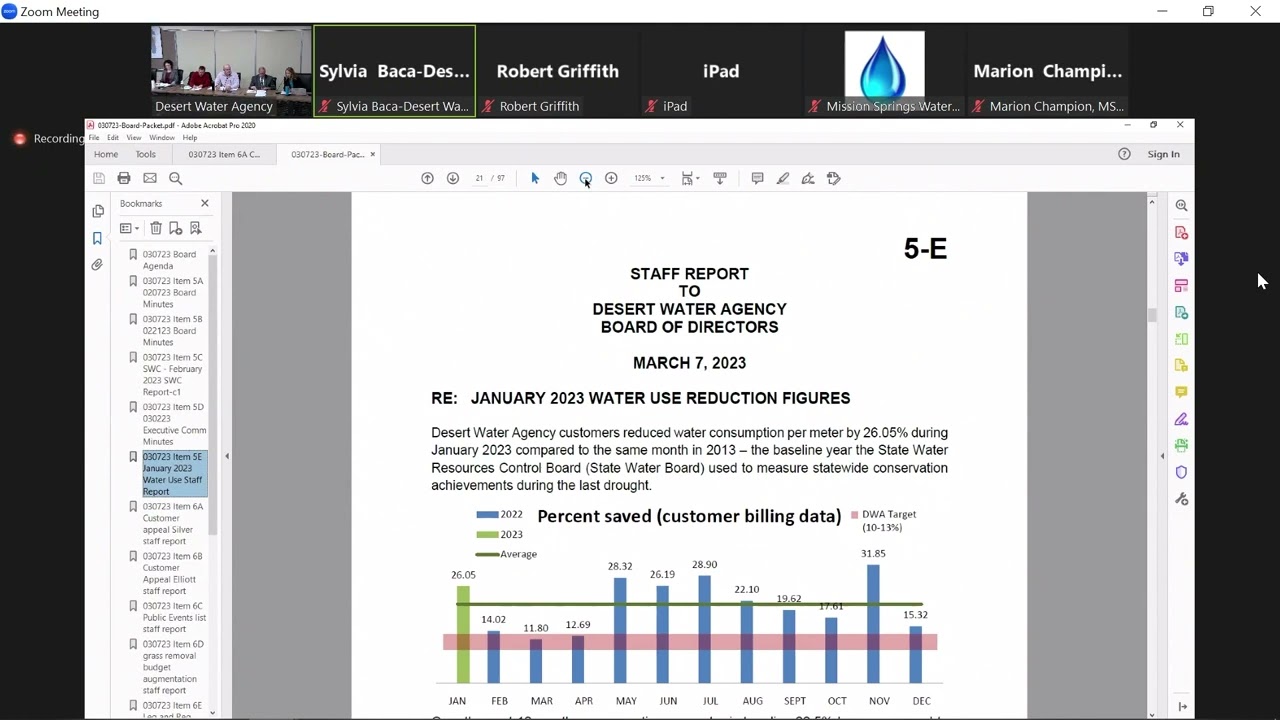Click the stamp tool icon in toolbar
The height and width of the screenshot is (720, 1280).
tap(834, 178)
